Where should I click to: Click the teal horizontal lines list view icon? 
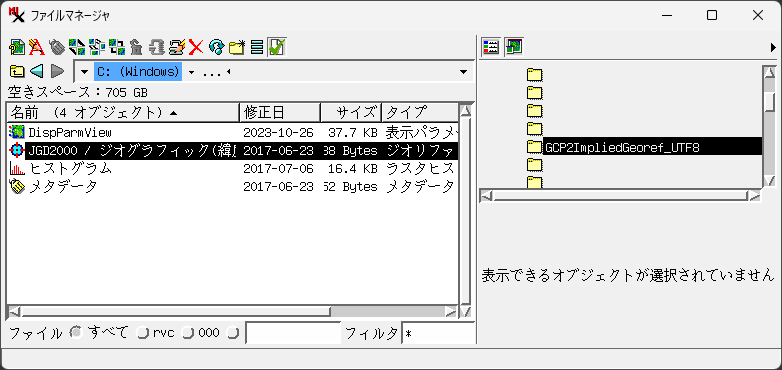[257, 47]
